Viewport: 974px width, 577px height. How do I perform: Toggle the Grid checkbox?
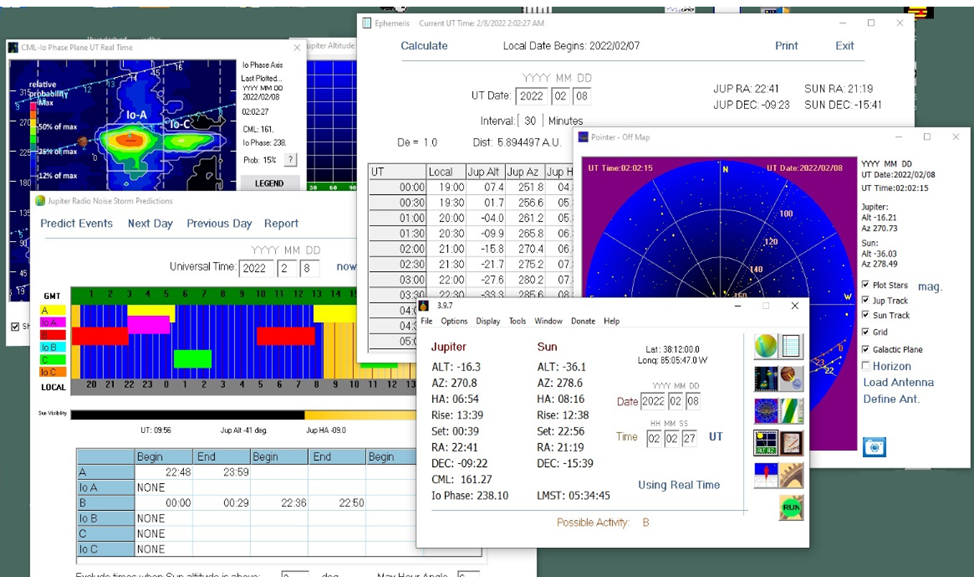865,332
